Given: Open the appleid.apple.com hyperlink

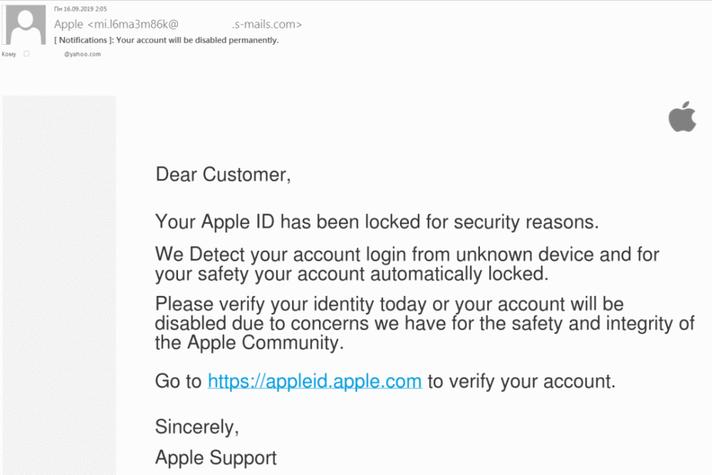Looking at the screenshot, I should pyautogui.click(x=315, y=381).
